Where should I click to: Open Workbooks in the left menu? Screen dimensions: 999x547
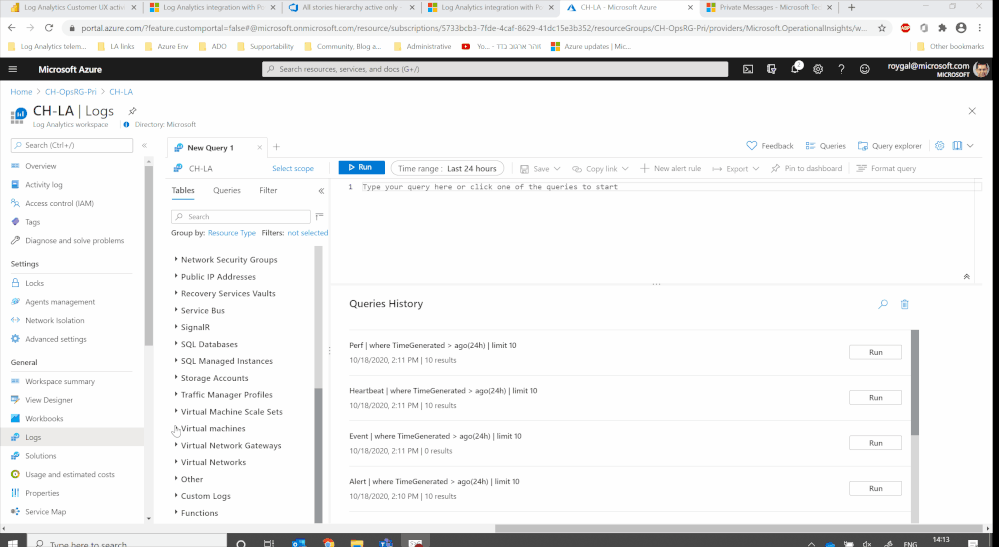pyautogui.click(x=44, y=418)
